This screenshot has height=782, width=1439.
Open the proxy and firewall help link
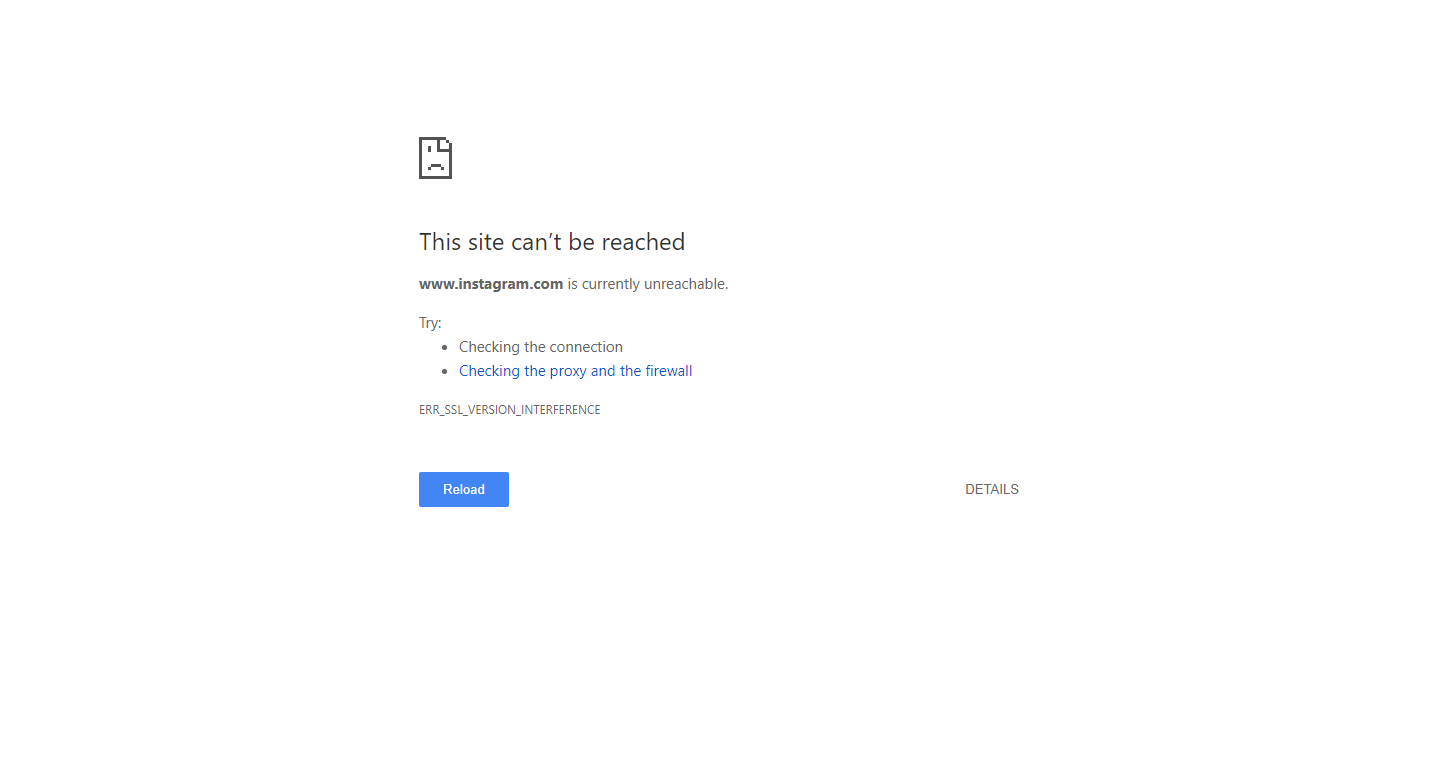[576, 371]
